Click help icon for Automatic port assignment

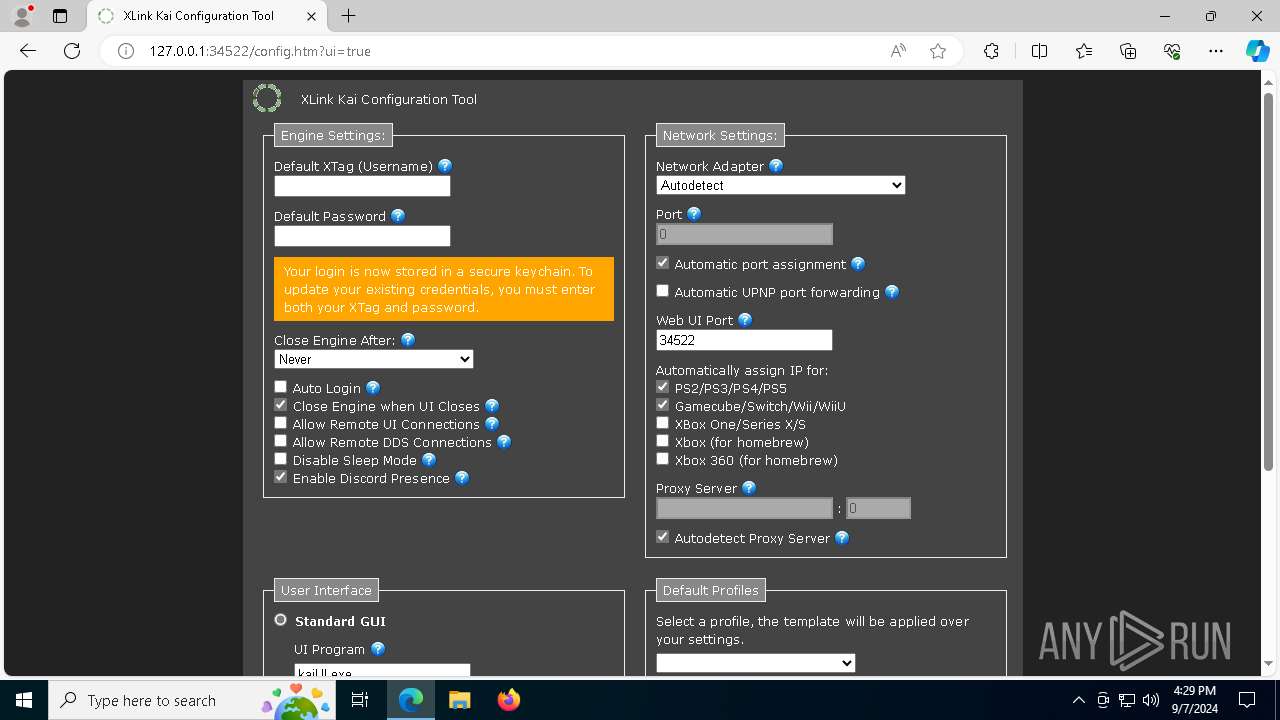[x=858, y=264]
